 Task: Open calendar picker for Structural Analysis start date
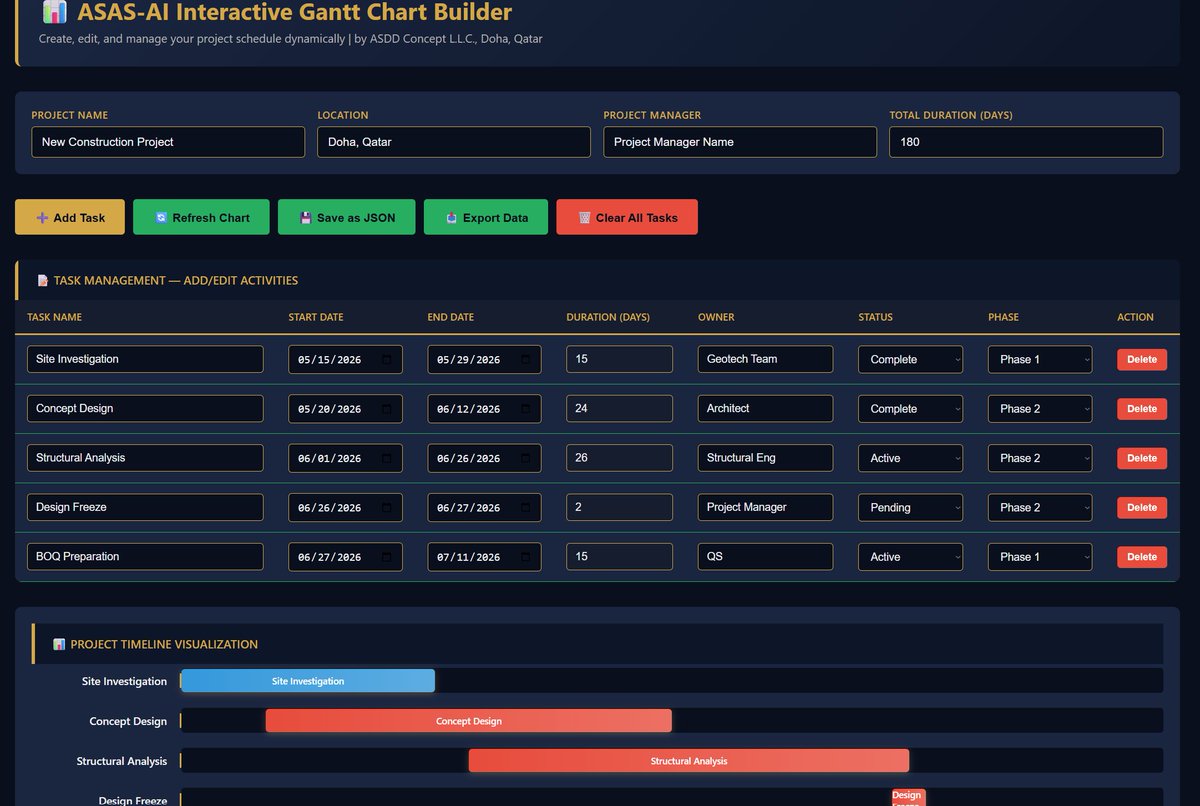pos(387,459)
